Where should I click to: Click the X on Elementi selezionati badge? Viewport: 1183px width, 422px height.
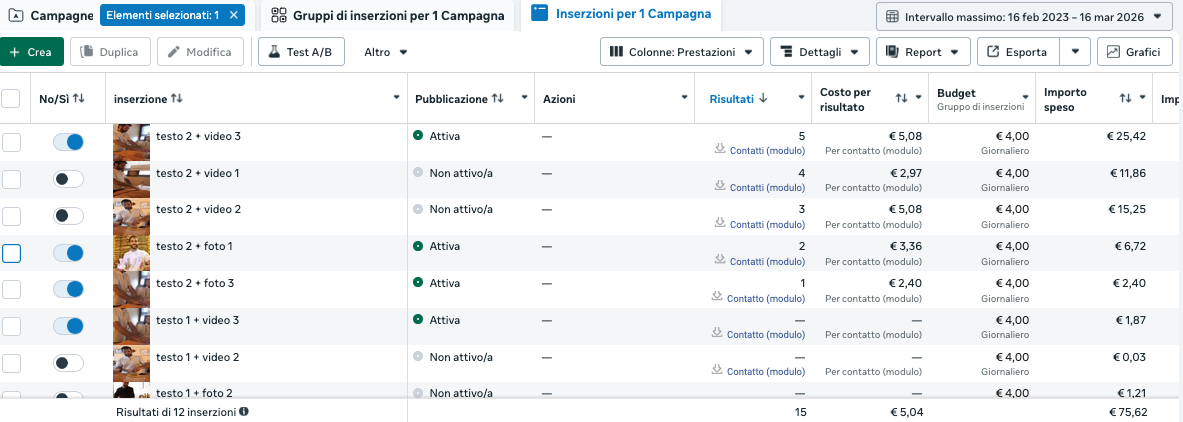[x=233, y=15]
